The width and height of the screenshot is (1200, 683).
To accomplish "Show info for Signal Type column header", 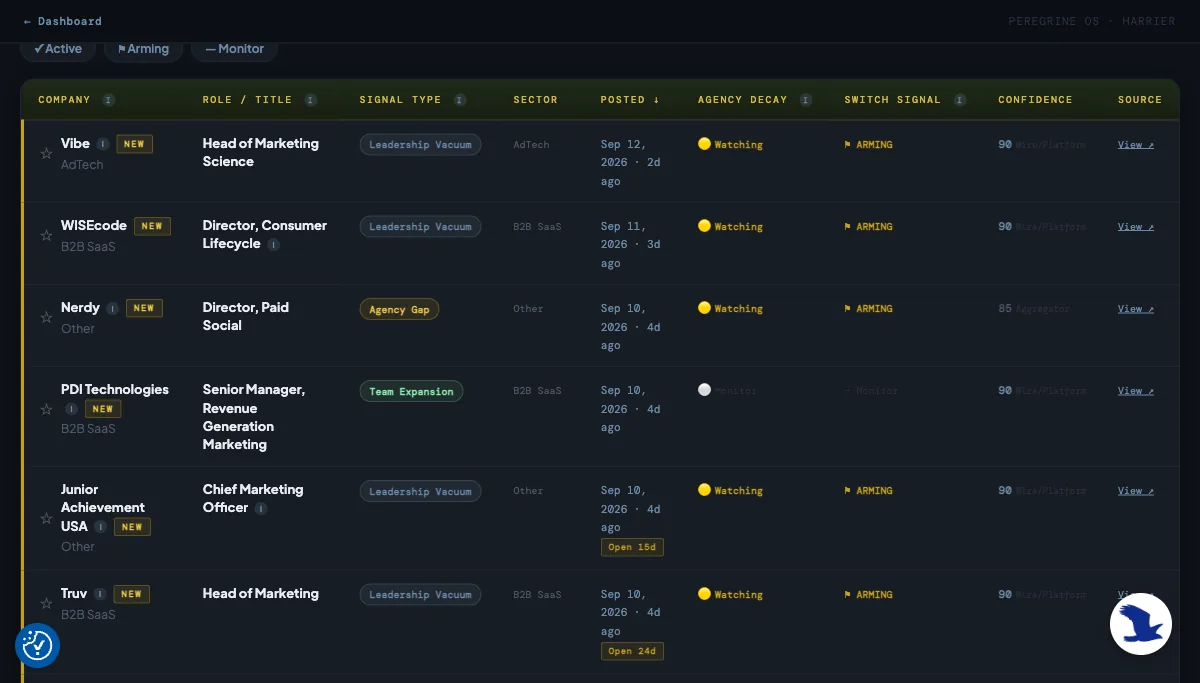I will coord(459,100).
